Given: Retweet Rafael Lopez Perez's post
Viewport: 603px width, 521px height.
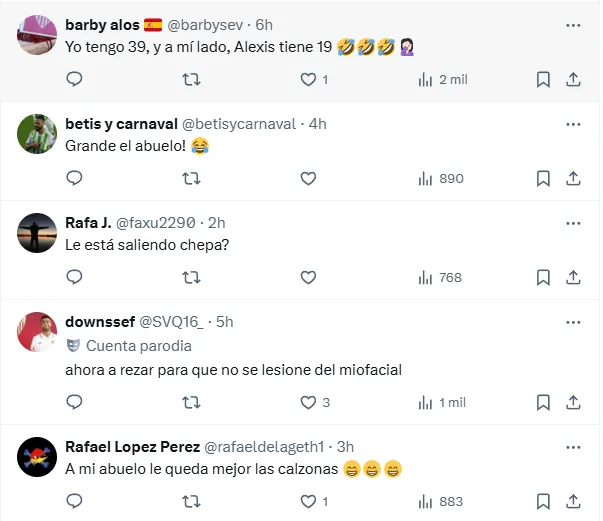Looking at the screenshot, I should pos(191,502).
